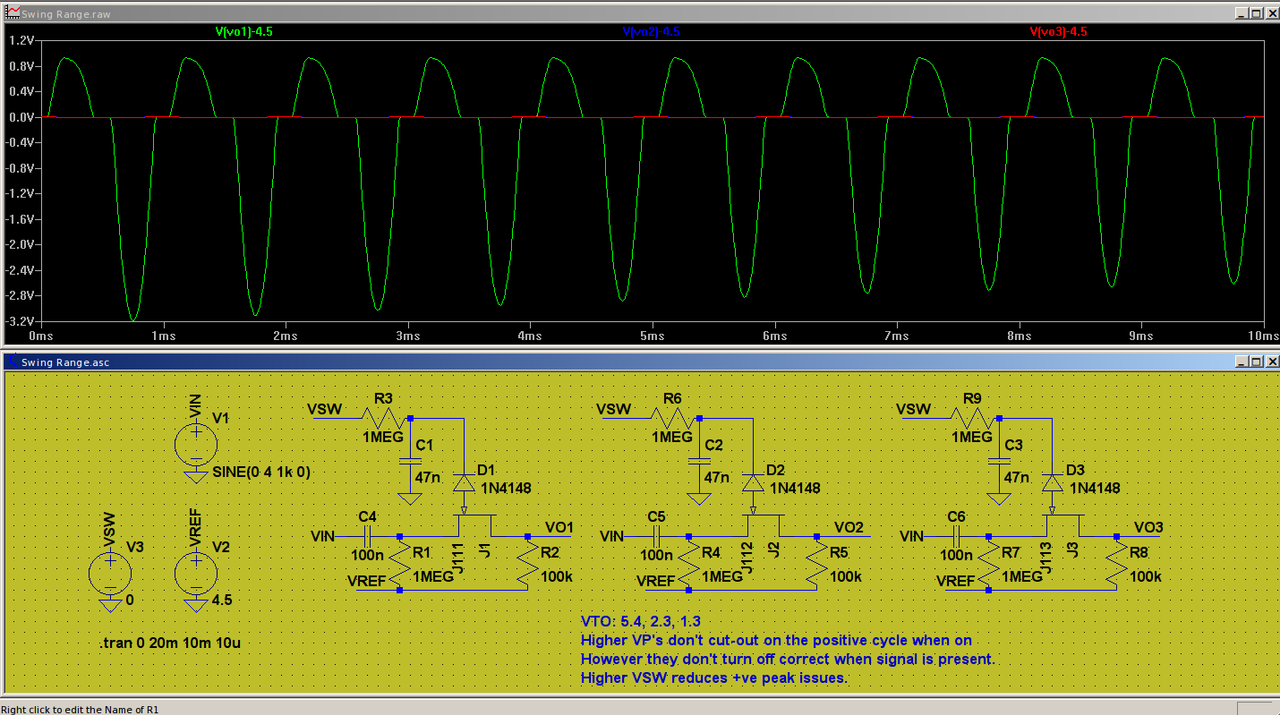Click the 5ms time axis label
Screen dimensions: 1280x715
click(652, 336)
